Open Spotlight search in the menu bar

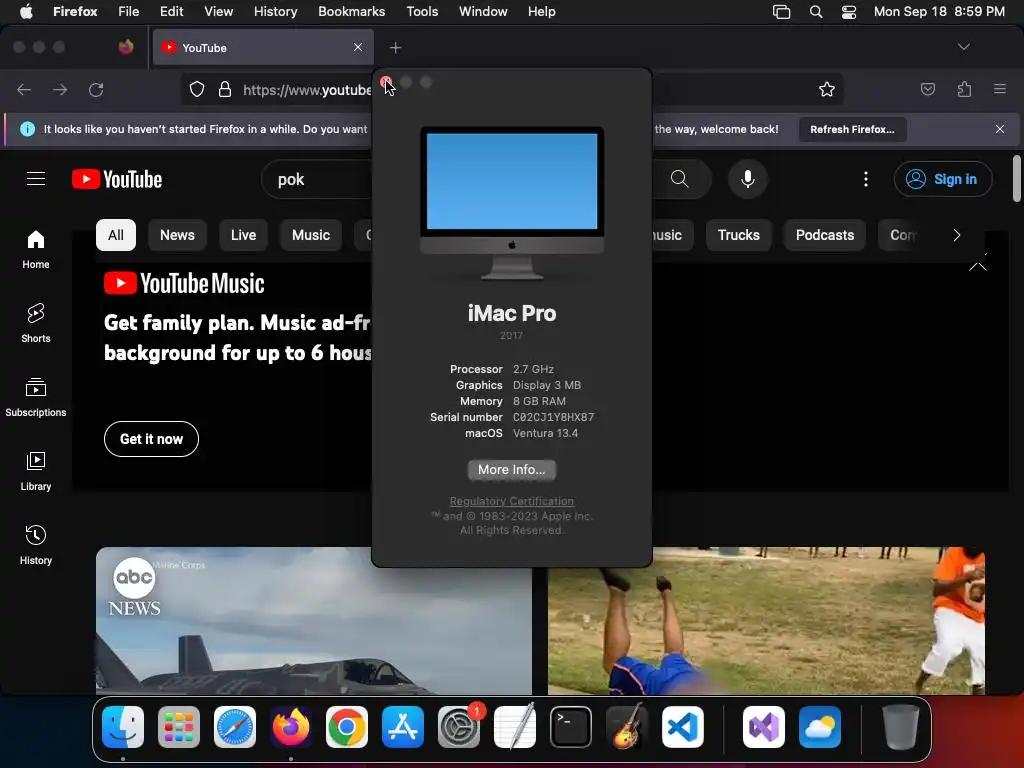(816, 12)
